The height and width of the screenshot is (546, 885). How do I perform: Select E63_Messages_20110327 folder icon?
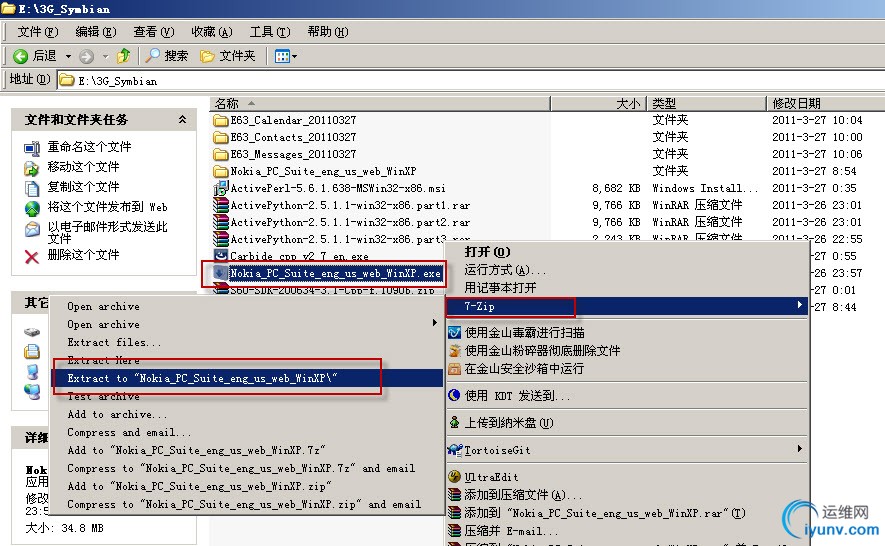[x=220, y=154]
